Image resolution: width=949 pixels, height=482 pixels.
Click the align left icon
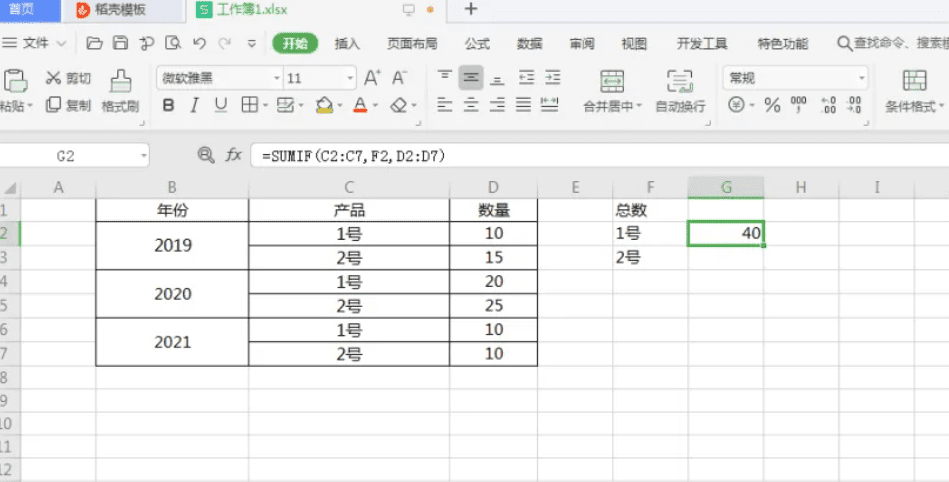pyautogui.click(x=445, y=105)
